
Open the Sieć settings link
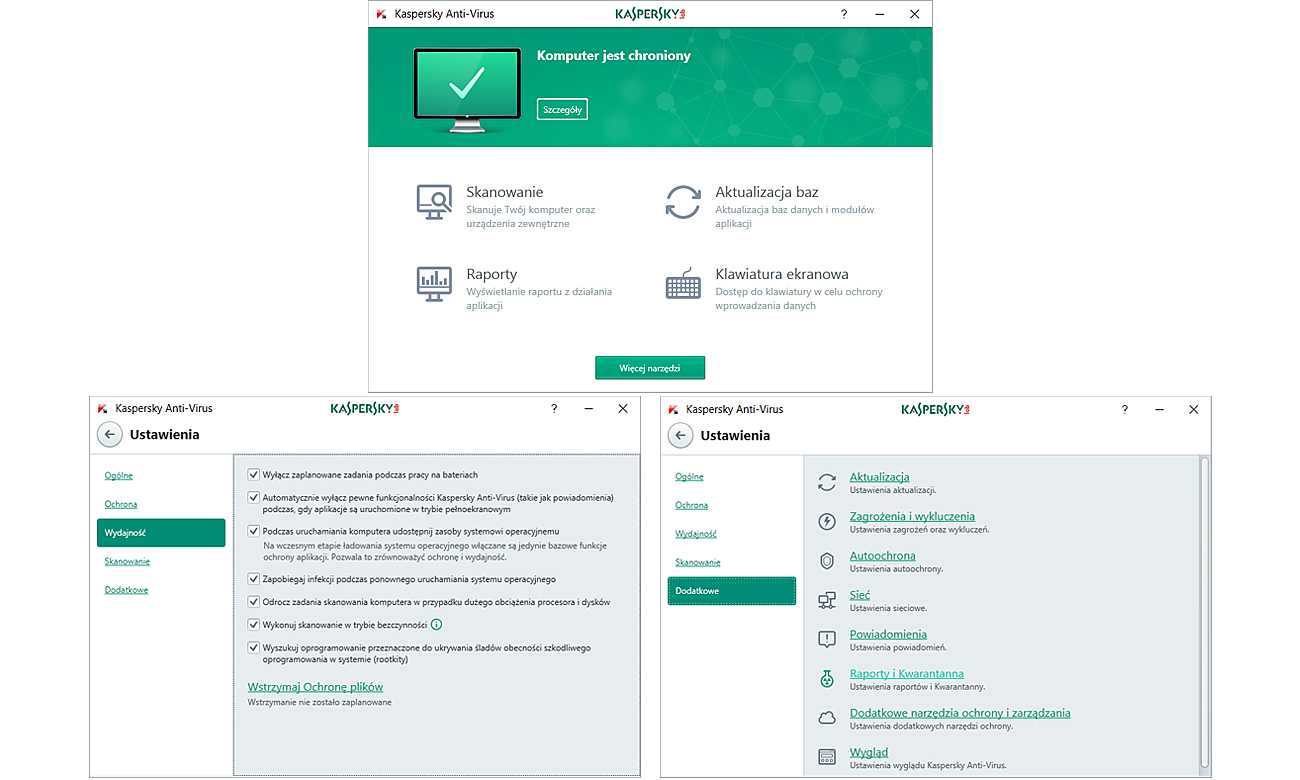(x=860, y=595)
